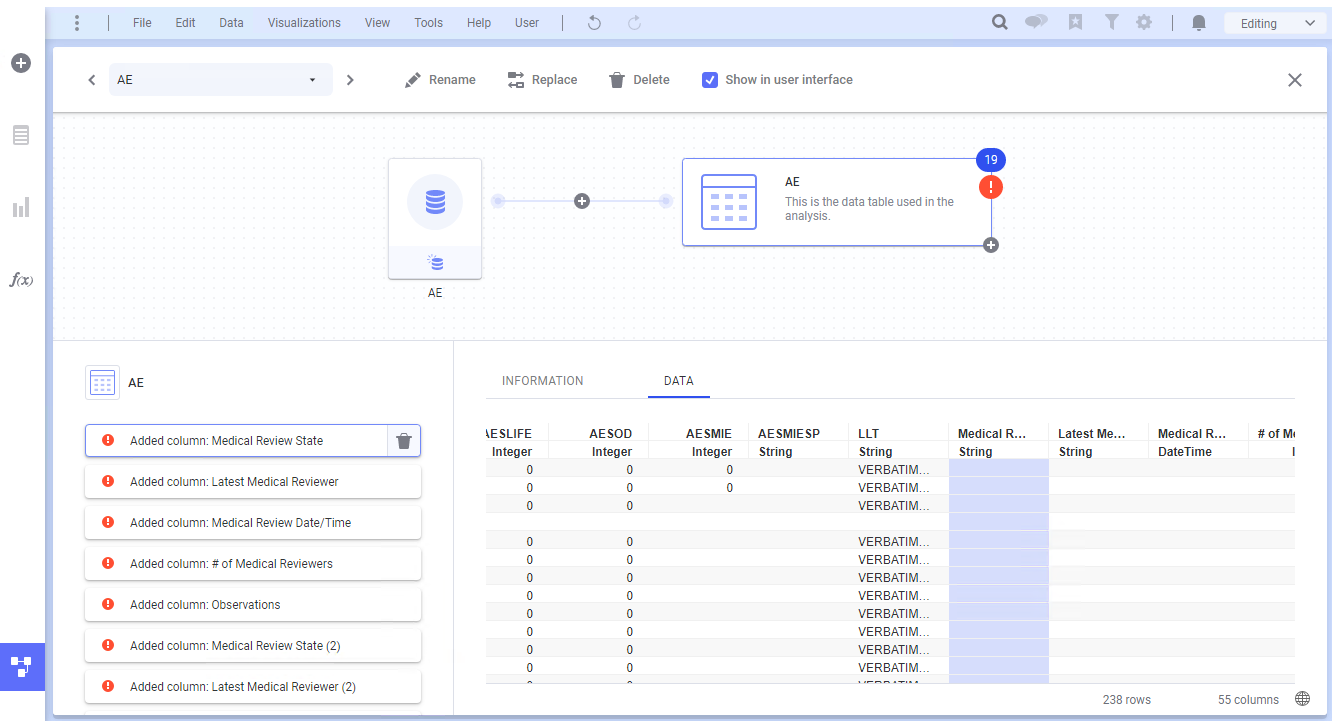1332x721 pixels.
Task: Open the Tools menu
Action: click(x=429, y=23)
